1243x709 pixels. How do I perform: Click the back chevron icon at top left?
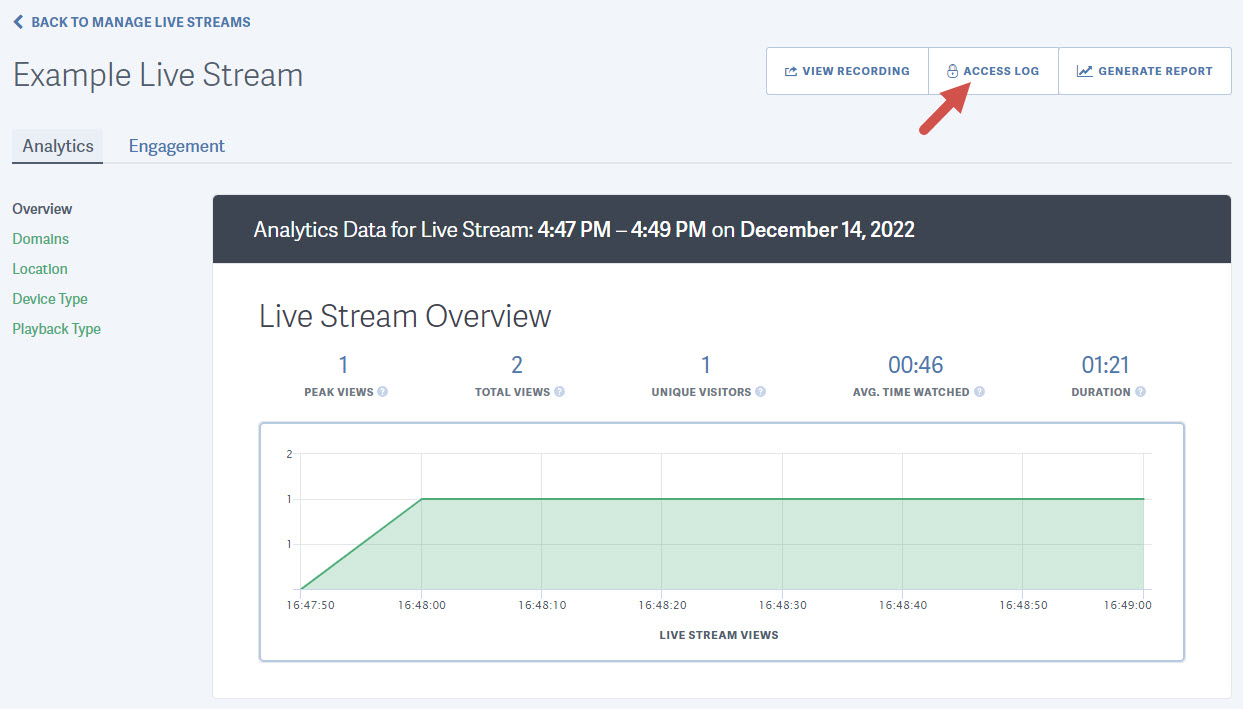coord(18,21)
